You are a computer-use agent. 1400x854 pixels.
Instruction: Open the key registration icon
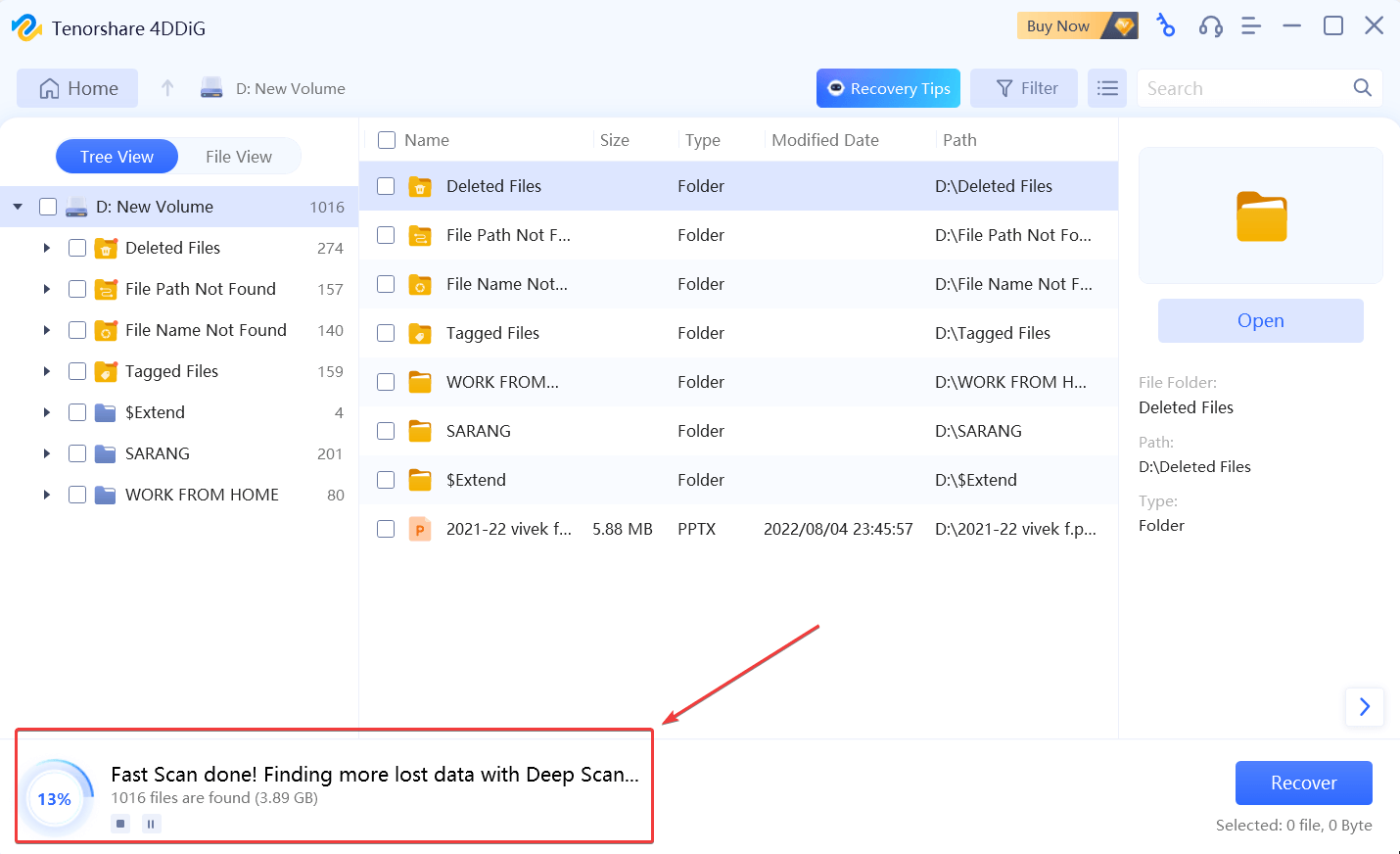click(1165, 25)
